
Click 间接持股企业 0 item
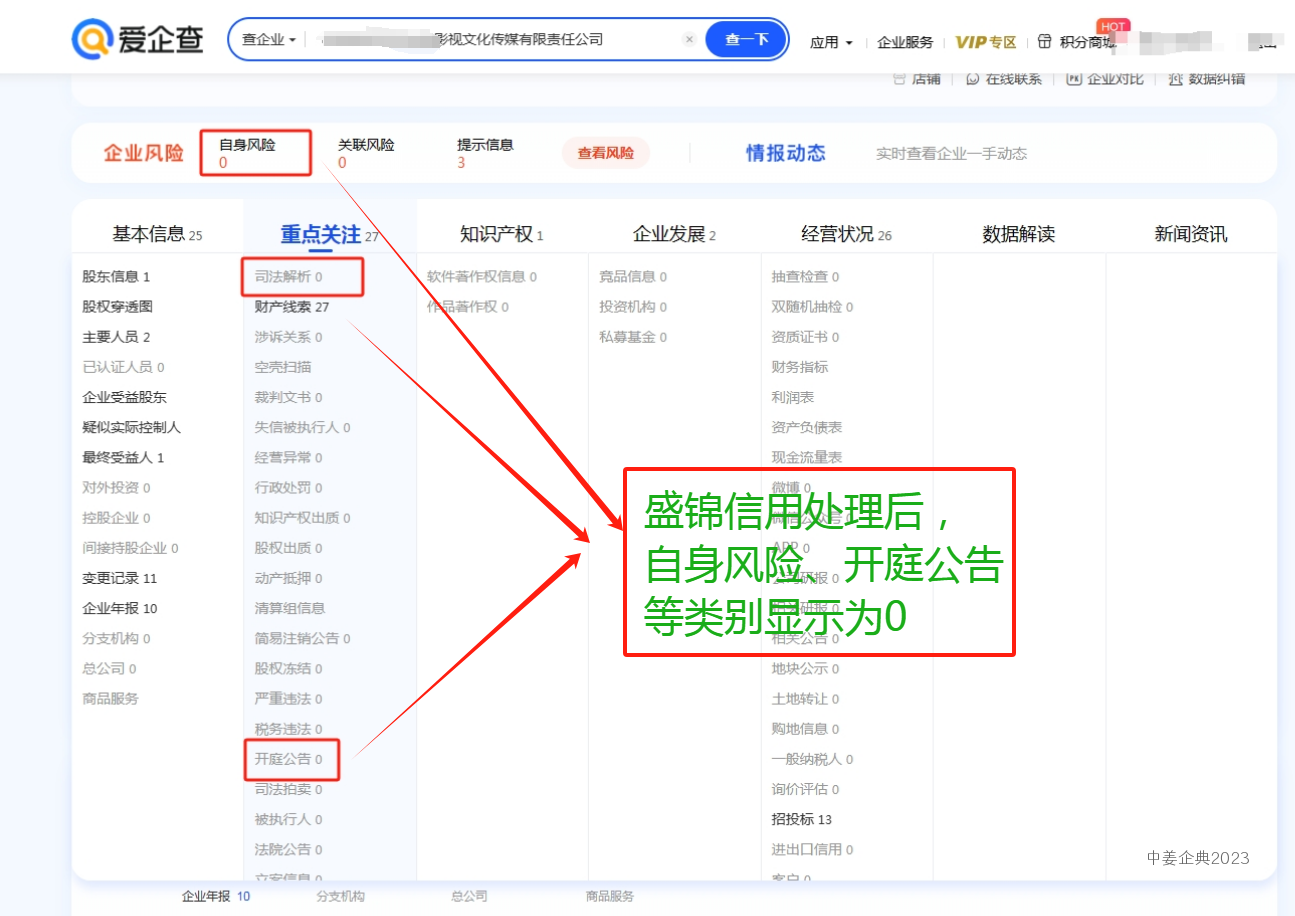pos(130,548)
